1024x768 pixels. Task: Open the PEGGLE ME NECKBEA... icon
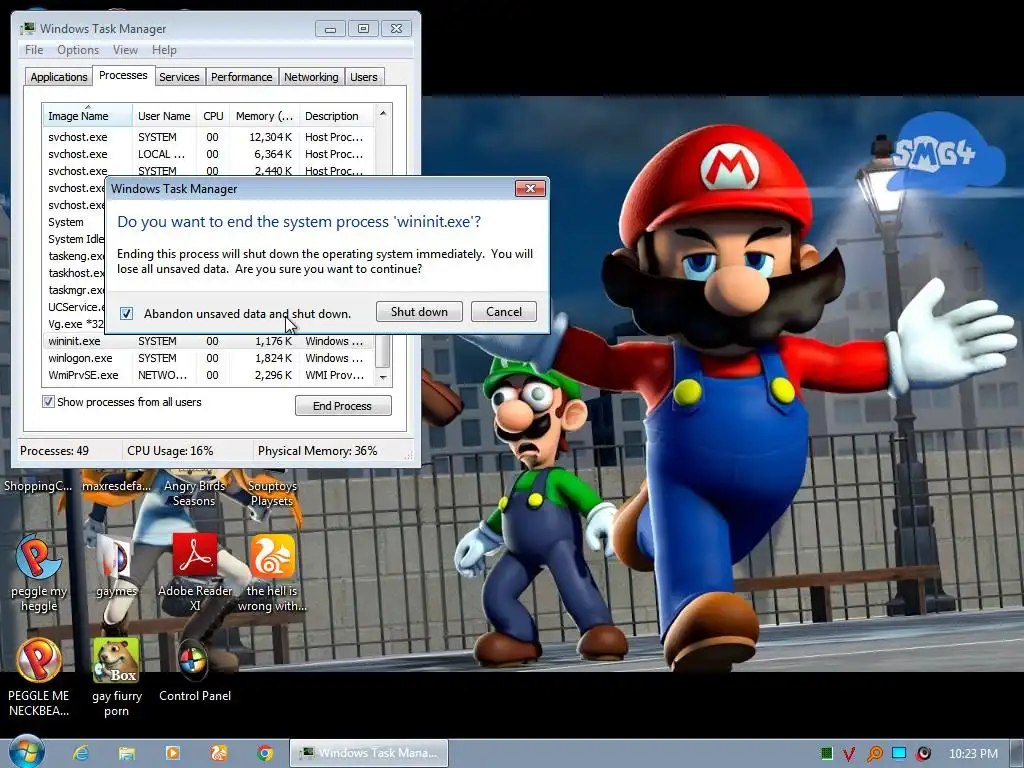[x=39, y=677]
